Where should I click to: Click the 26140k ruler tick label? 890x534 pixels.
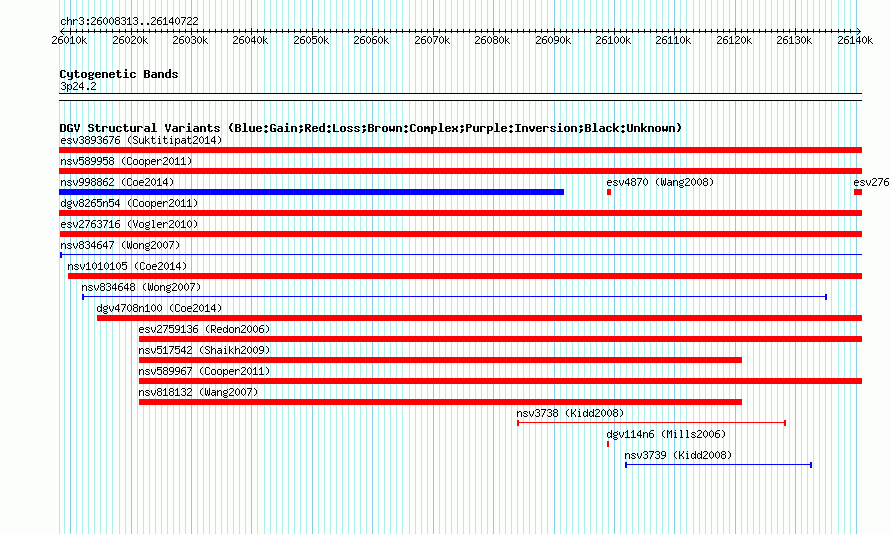point(855,40)
